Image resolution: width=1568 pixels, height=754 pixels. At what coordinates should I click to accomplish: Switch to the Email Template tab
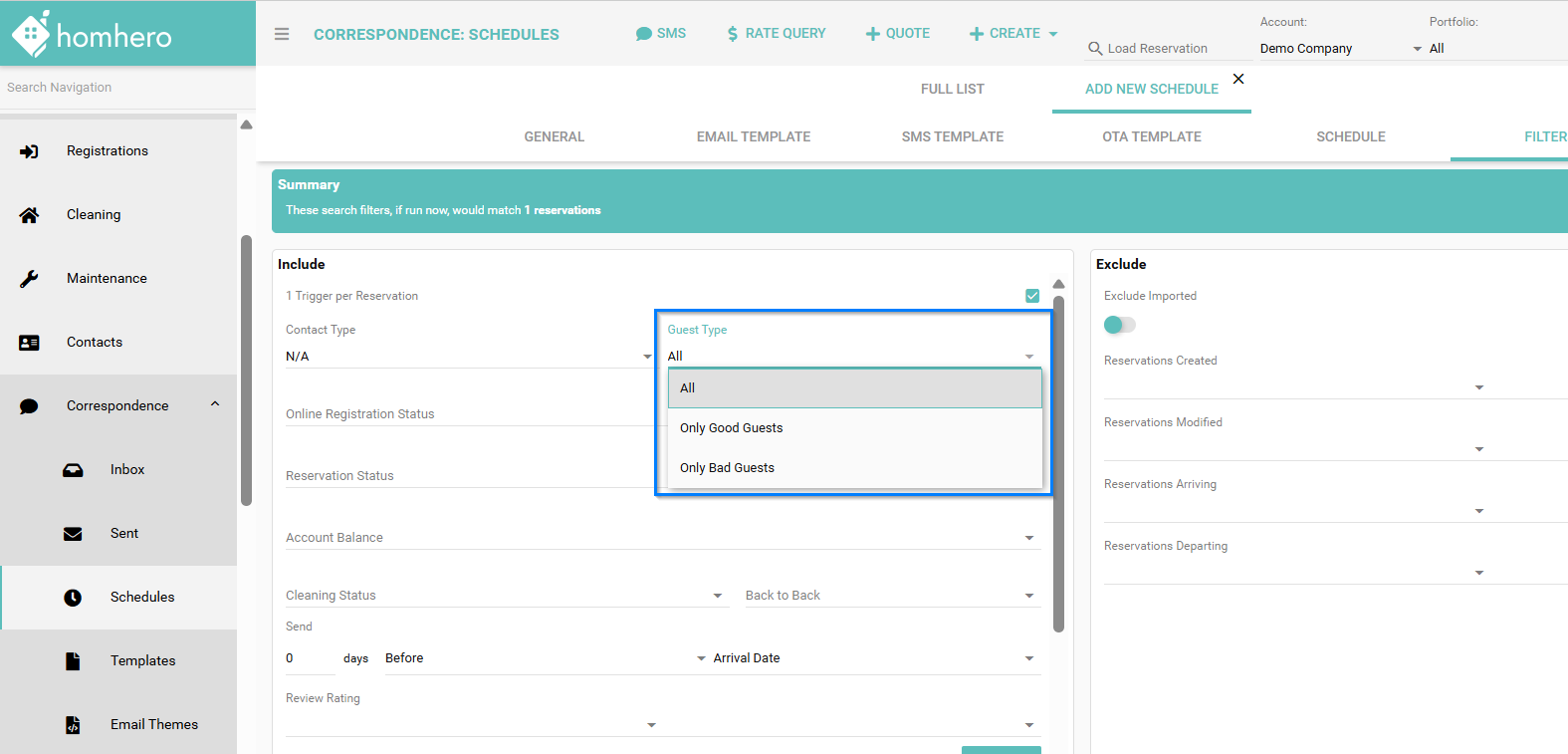pyautogui.click(x=754, y=137)
